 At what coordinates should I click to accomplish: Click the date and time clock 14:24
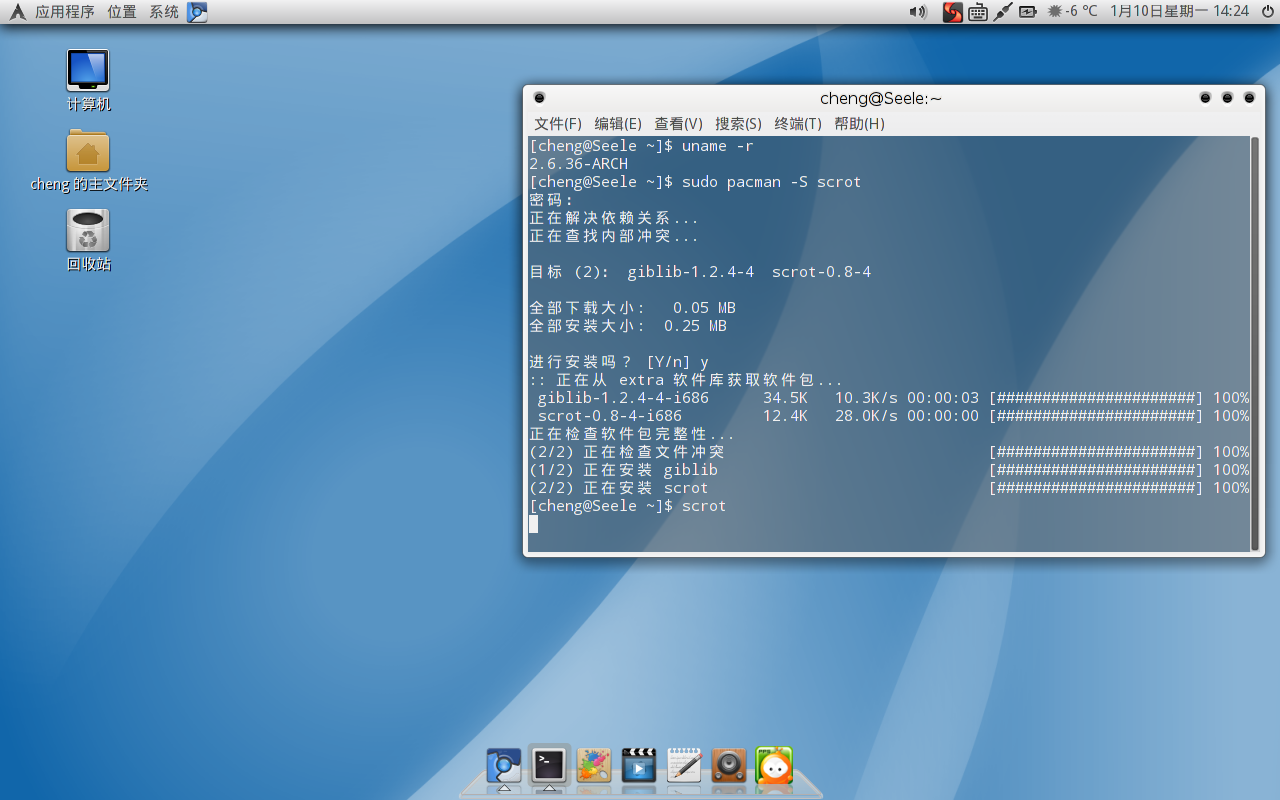tap(1180, 12)
